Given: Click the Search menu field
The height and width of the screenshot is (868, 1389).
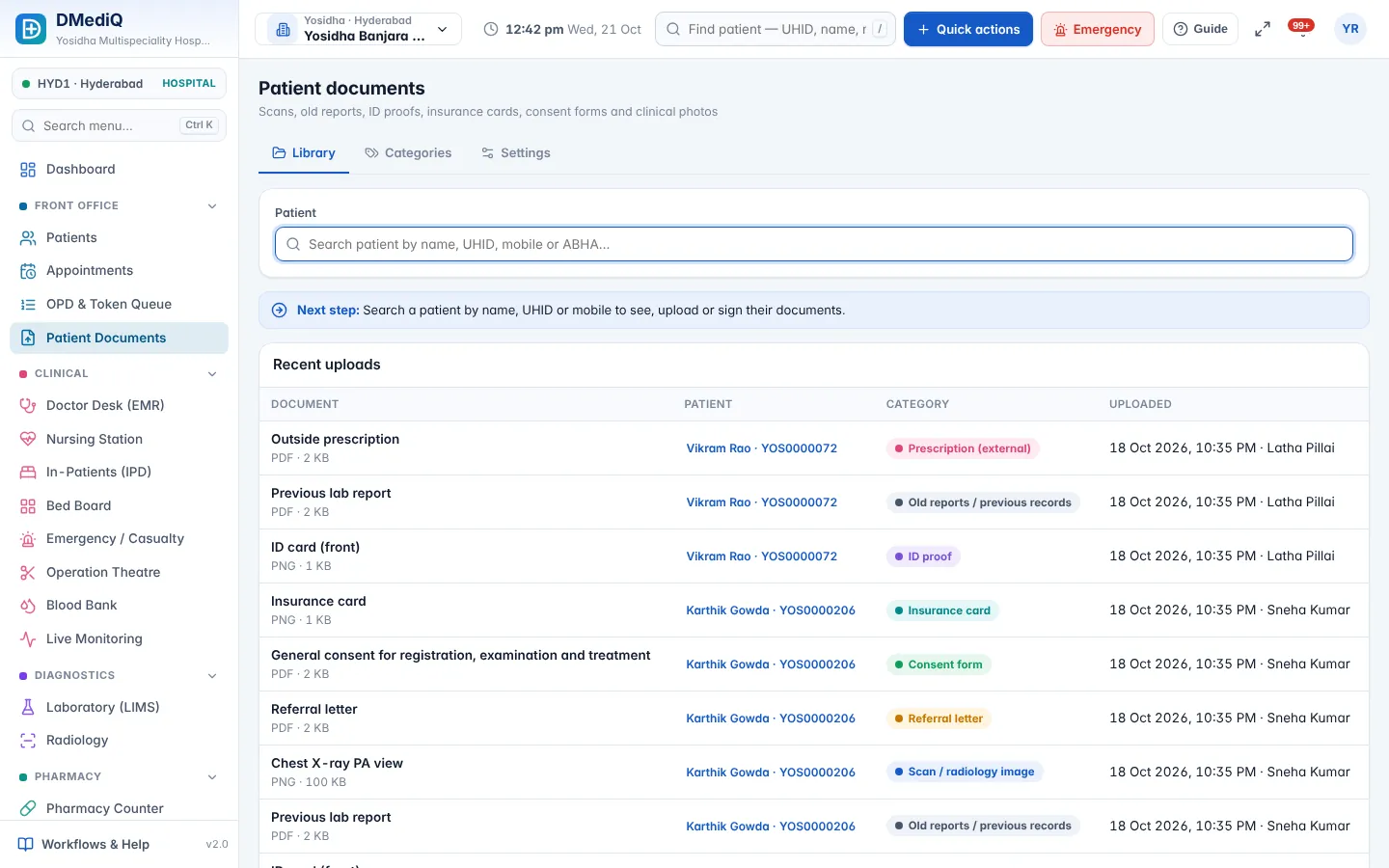Looking at the screenshot, I should pos(119,125).
